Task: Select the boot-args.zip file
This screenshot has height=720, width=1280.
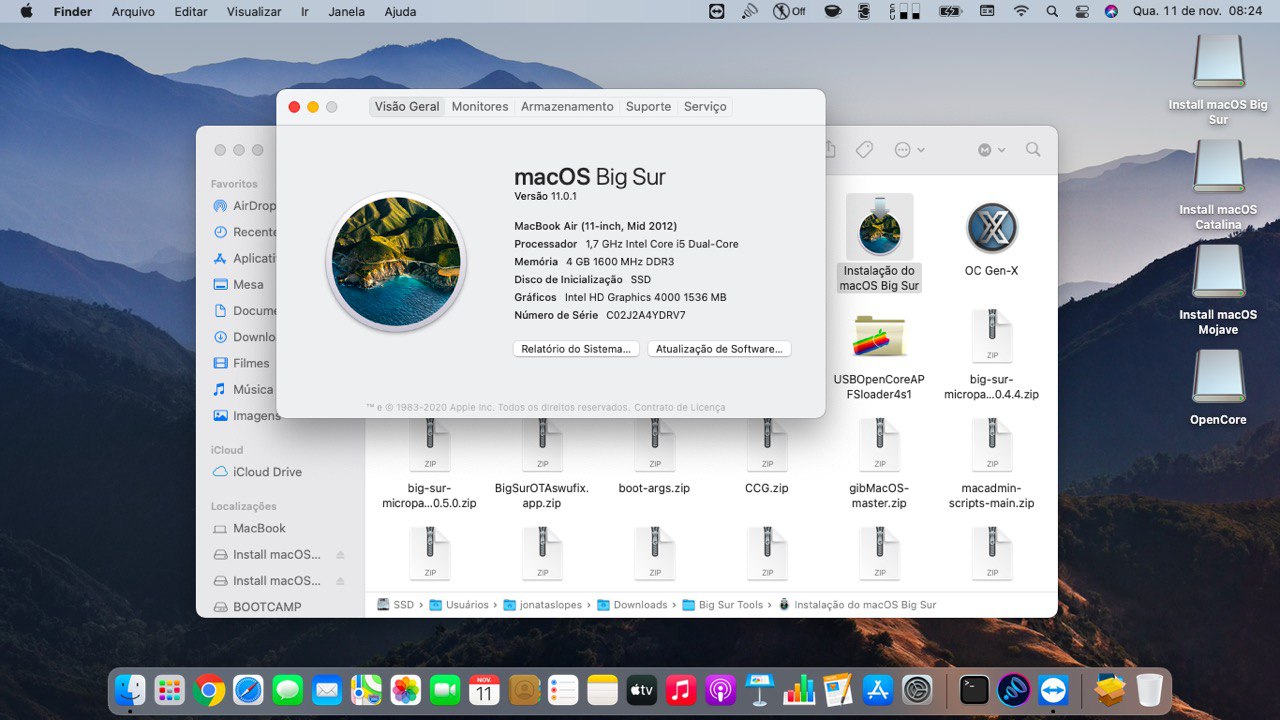Action: (x=654, y=455)
